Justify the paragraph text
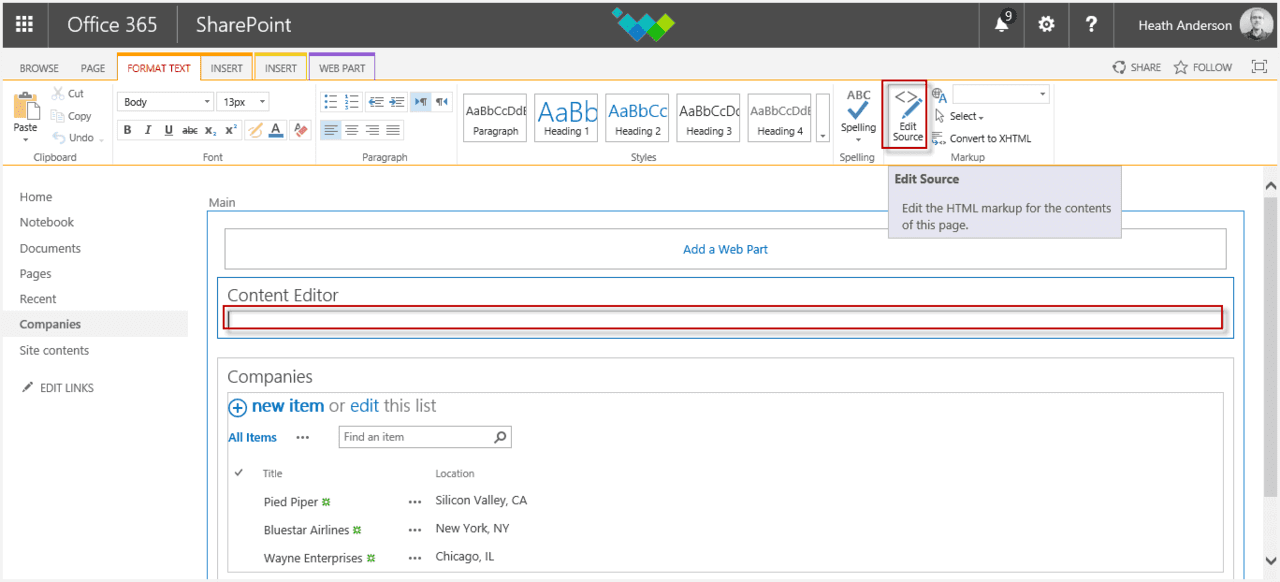The width and height of the screenshot is (1280, 582). click(x=393, y=130)
